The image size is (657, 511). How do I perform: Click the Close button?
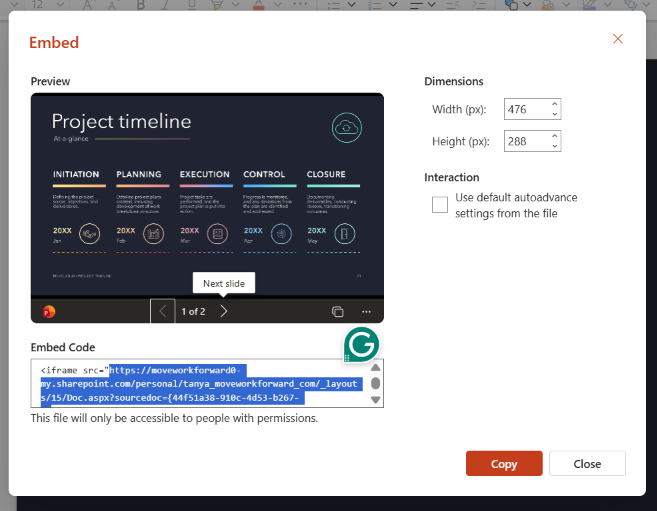(x=587, y=463)
